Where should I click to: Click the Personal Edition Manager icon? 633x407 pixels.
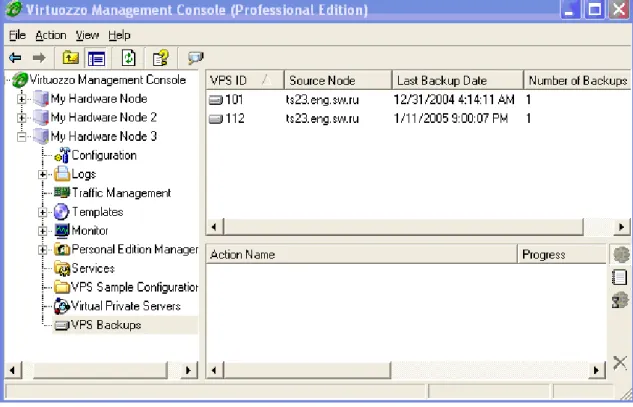pyautogui.click(x=62, y=250)
